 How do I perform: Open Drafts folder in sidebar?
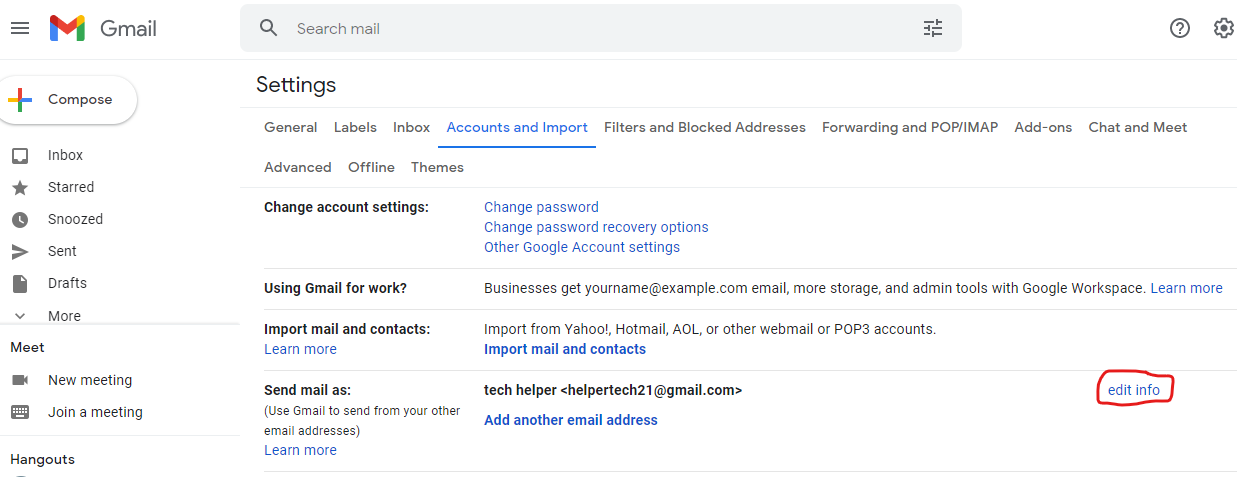coord(67,283)
